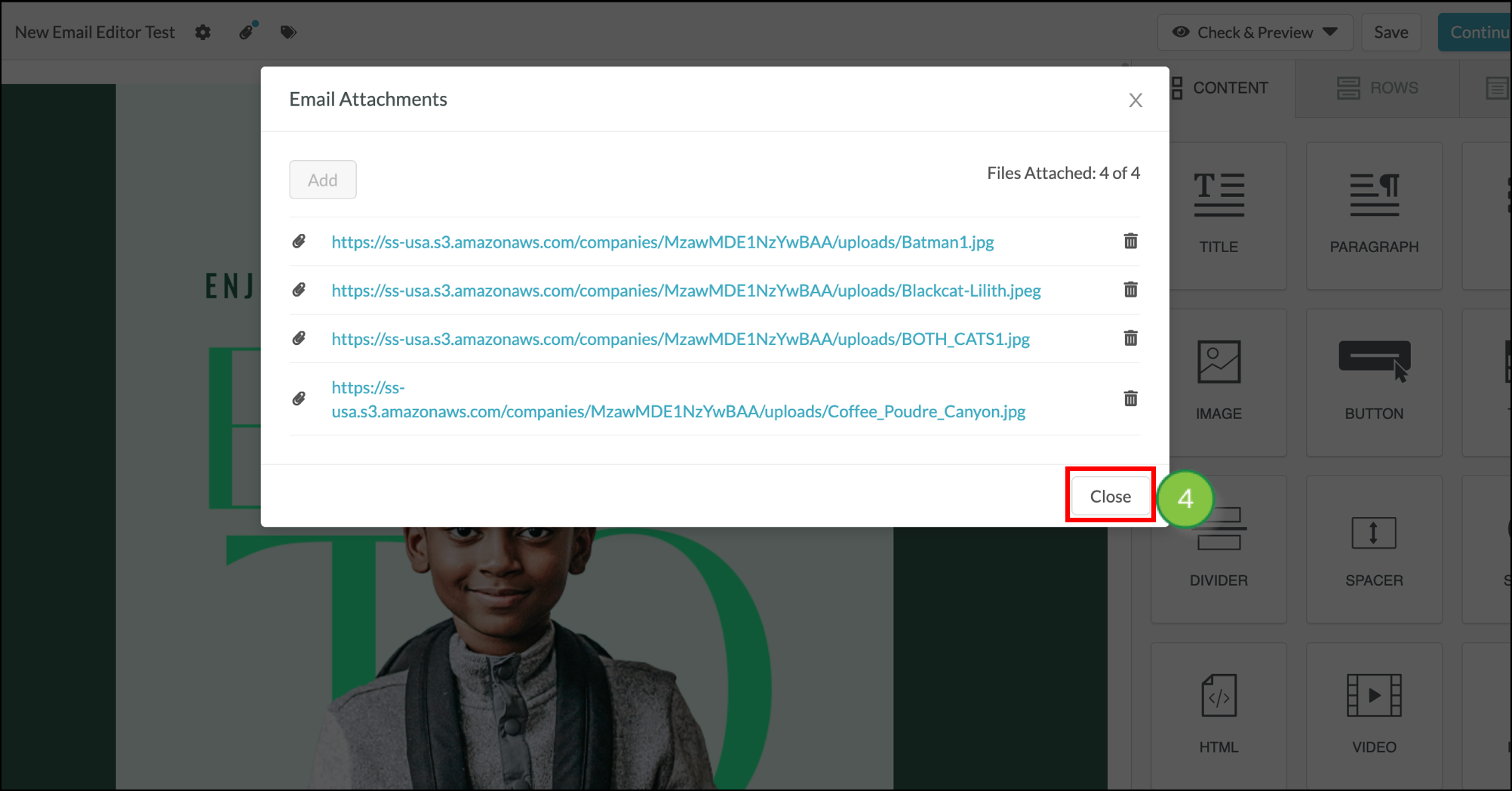Click paperclip icon beside Blackcat-Lilith.jpeg
The height and width of the screenshot is (791, 1512).
(299, 290)
